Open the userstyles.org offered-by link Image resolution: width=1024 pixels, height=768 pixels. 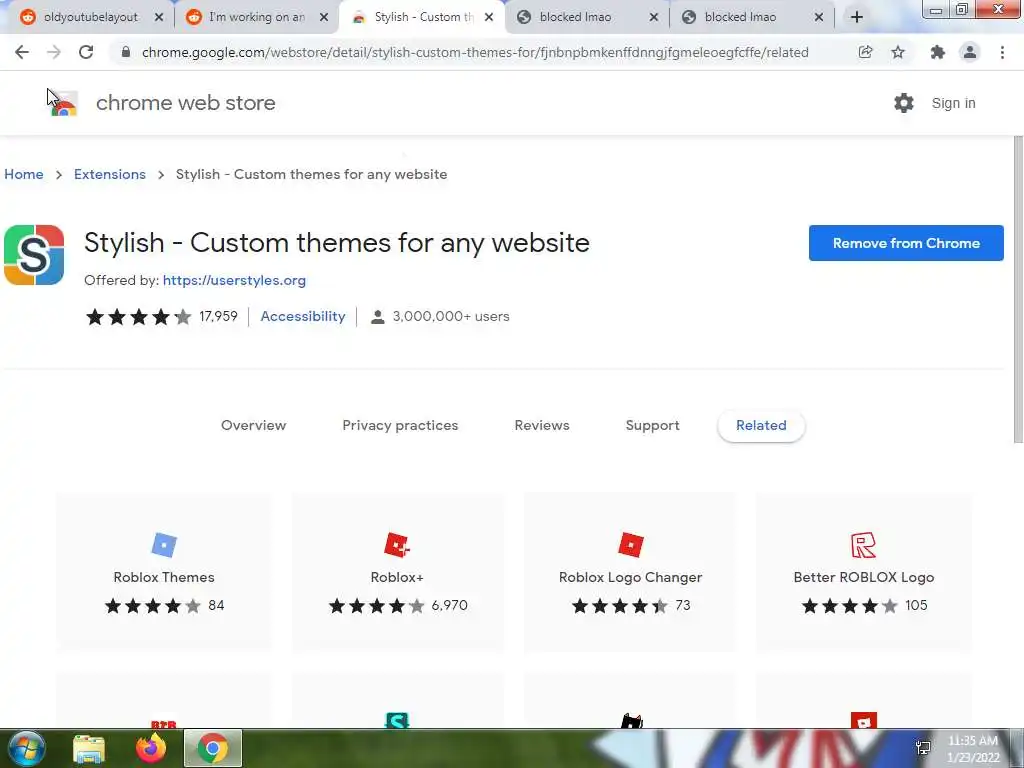[234, 280]
